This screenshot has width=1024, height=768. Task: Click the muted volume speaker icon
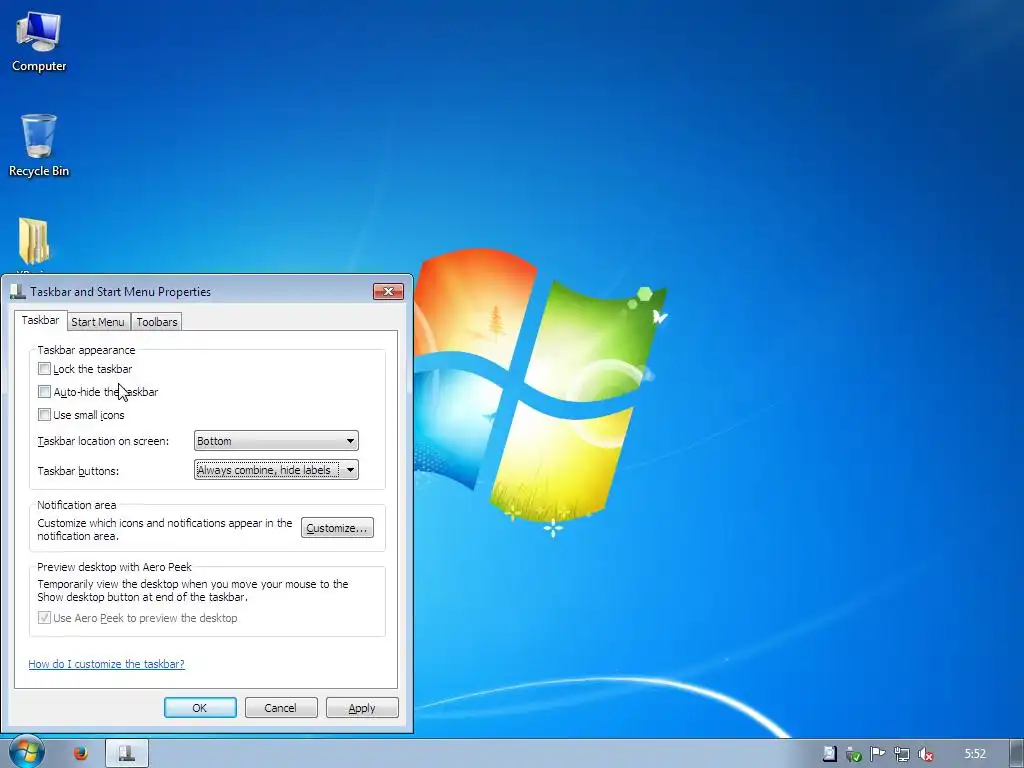point(925,755)
